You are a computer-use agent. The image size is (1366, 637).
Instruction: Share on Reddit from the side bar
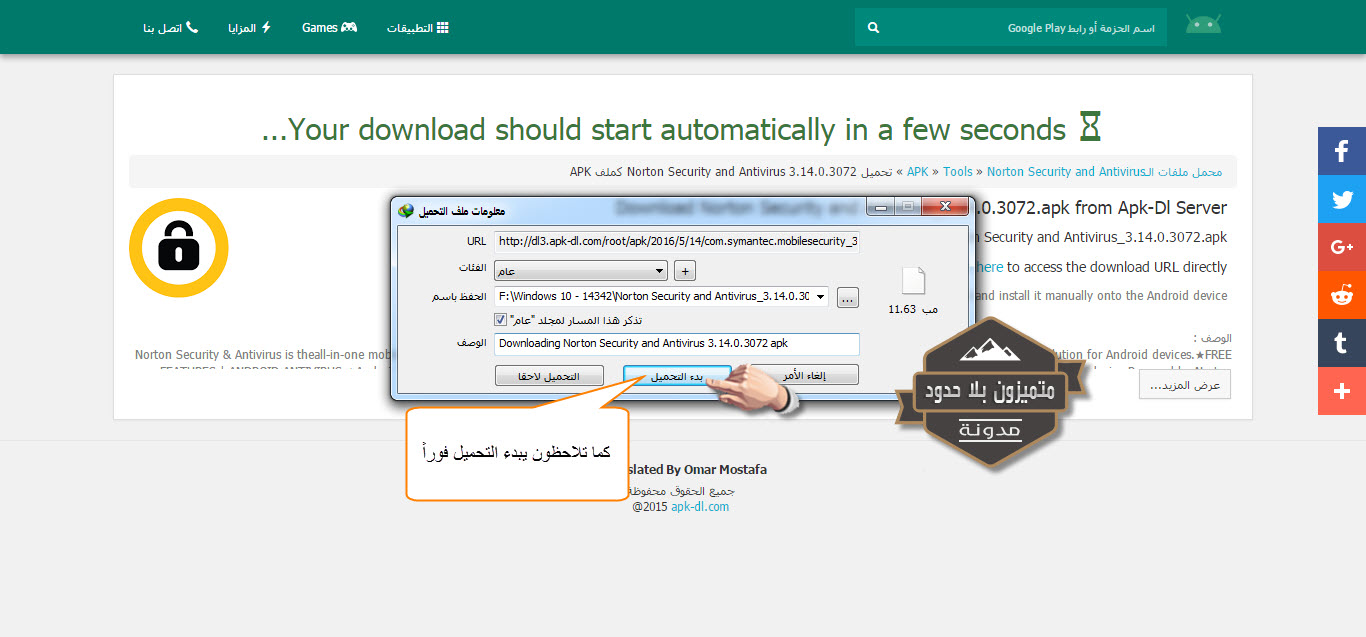(x=1342, y=295)
